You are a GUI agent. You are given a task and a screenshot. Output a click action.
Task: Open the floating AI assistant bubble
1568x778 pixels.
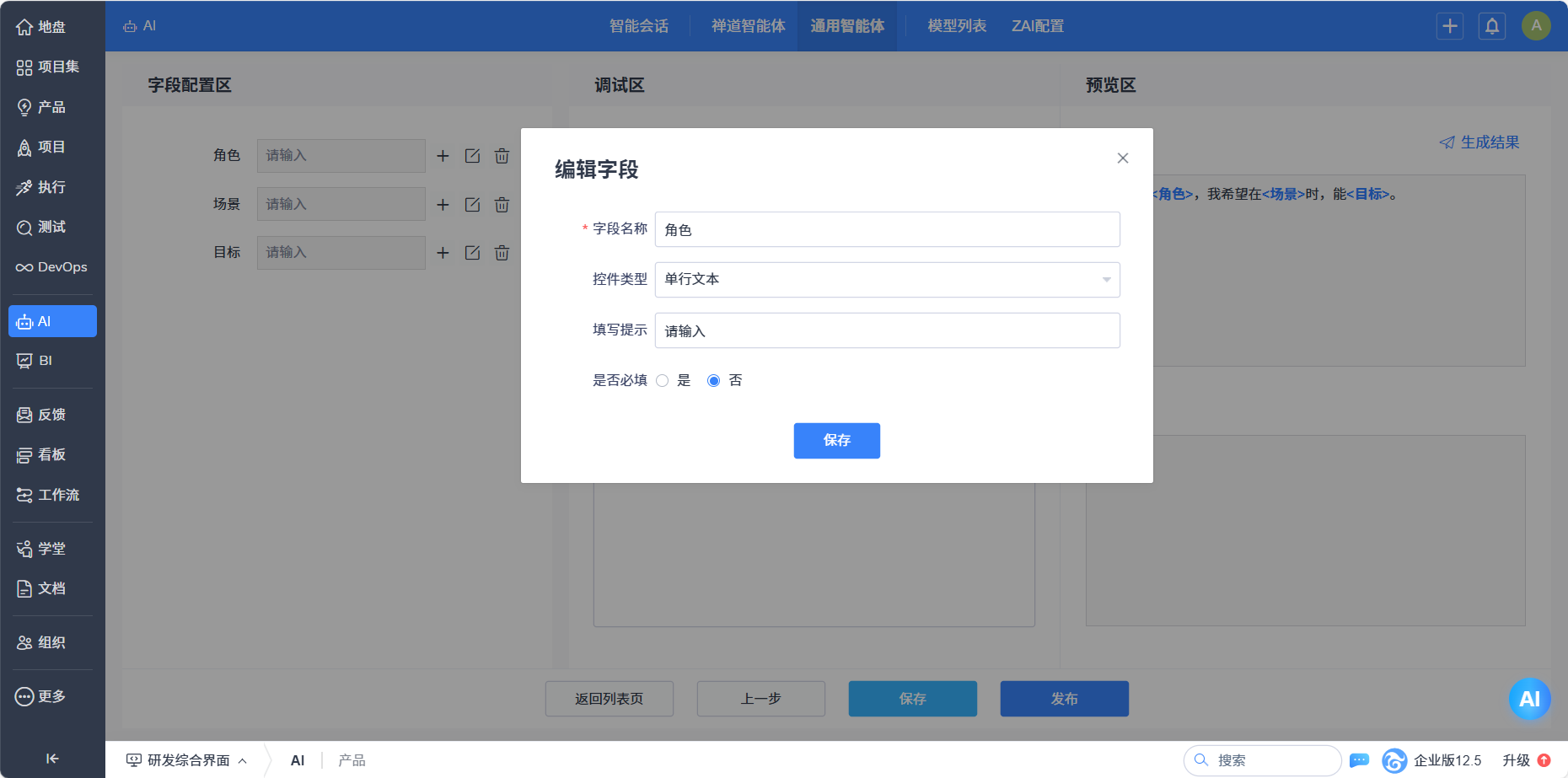[1528, 699]
